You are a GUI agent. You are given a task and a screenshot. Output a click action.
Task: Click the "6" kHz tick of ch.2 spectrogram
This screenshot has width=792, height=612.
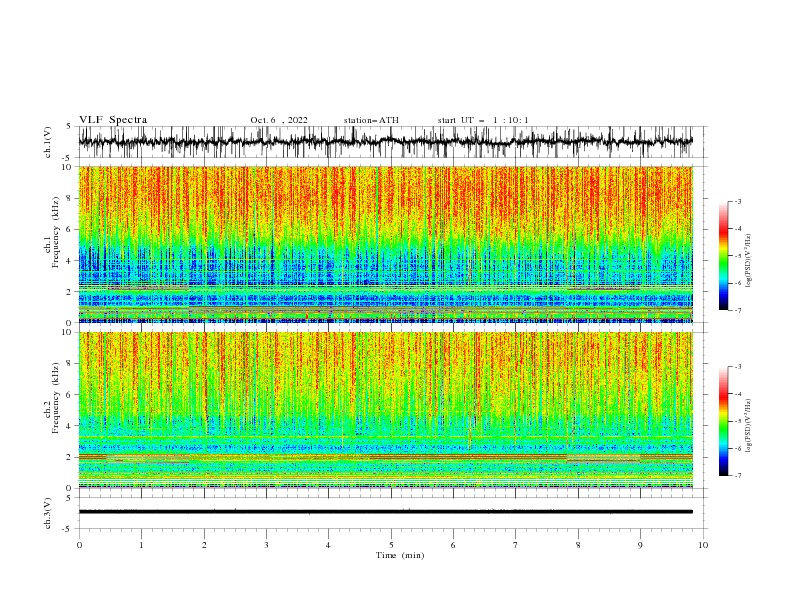70,394
